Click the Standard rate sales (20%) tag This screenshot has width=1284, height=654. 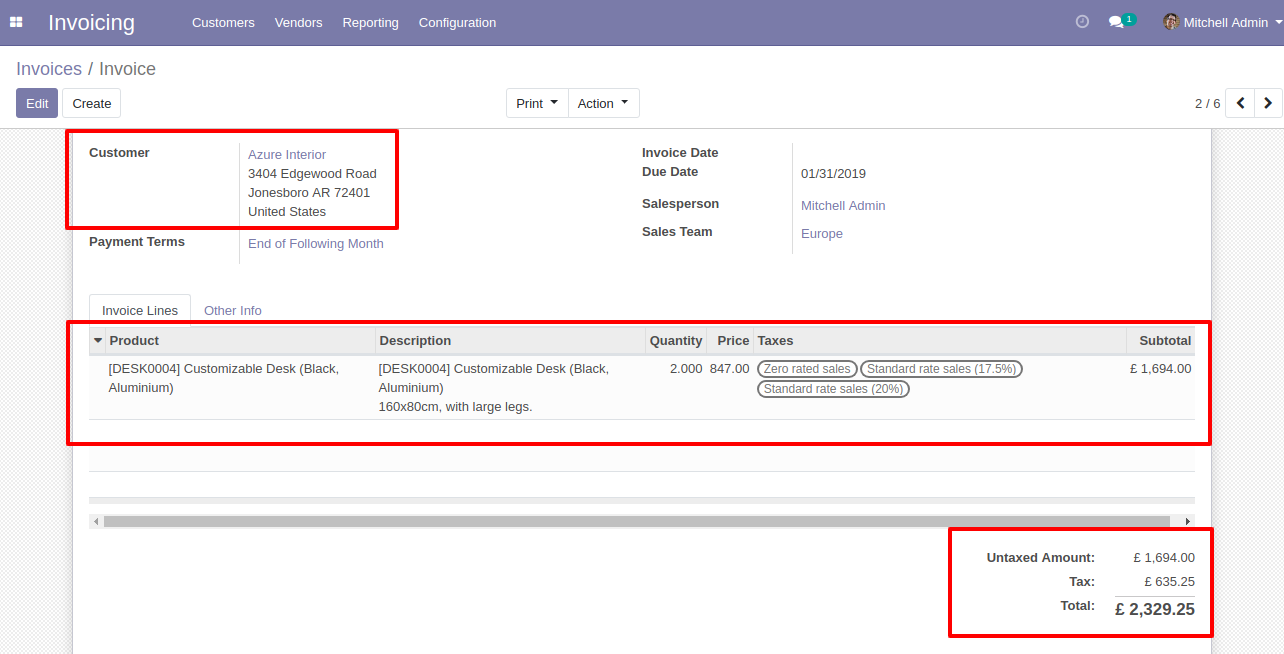point(833,389)
